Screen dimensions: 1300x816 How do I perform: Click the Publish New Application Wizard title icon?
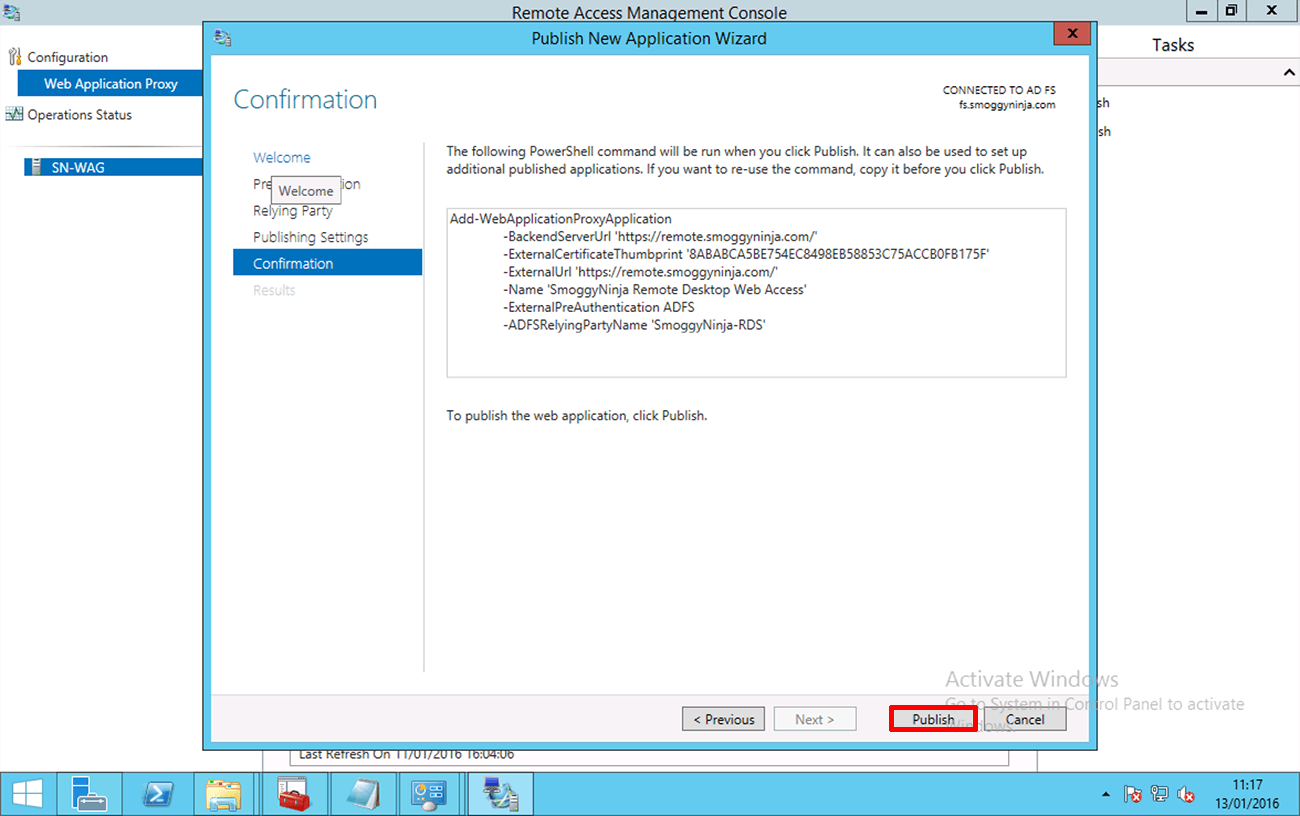click(x=222, y=38)
